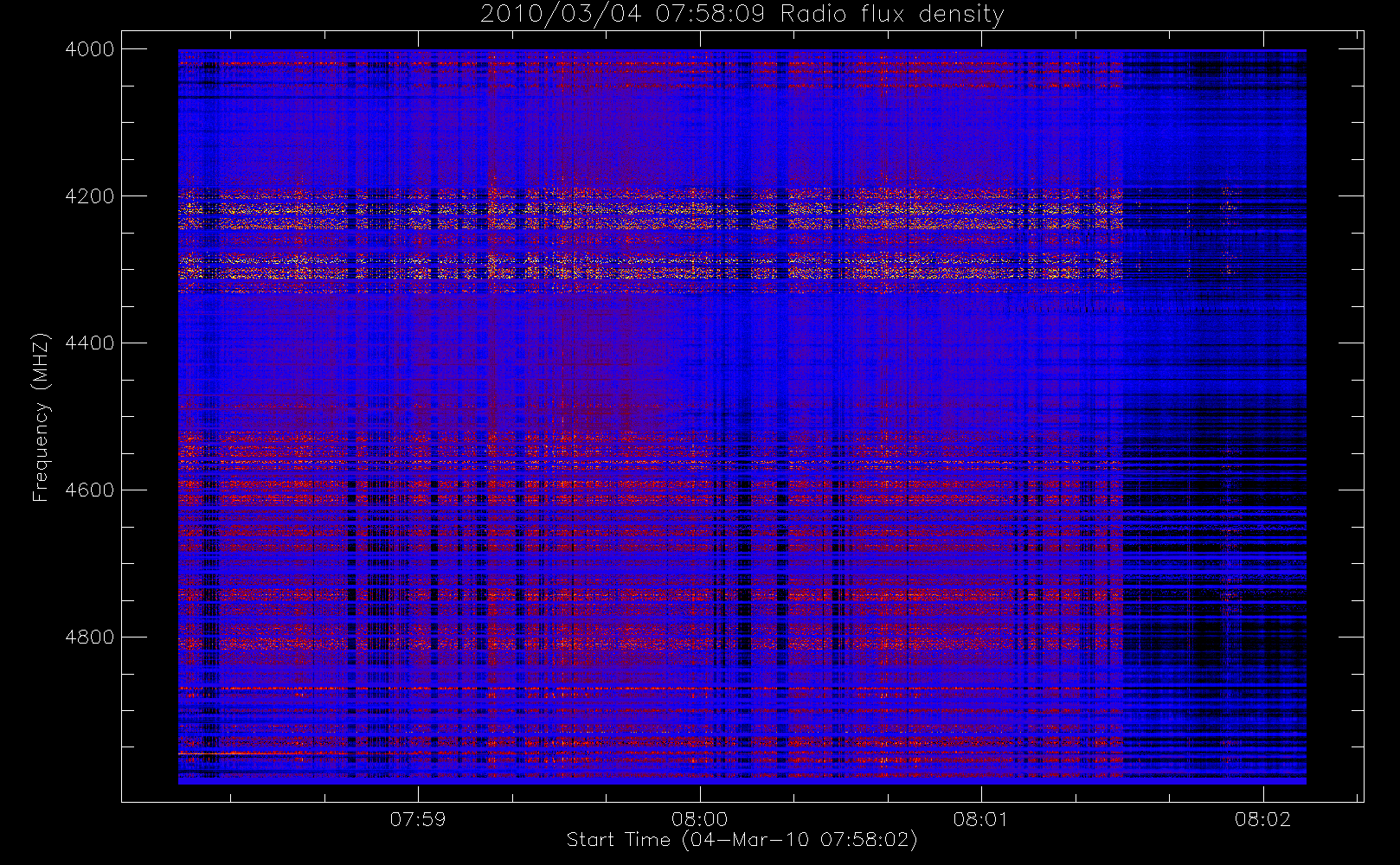
Task: Click the 08:00 time tick label
Action: point(699,818)
